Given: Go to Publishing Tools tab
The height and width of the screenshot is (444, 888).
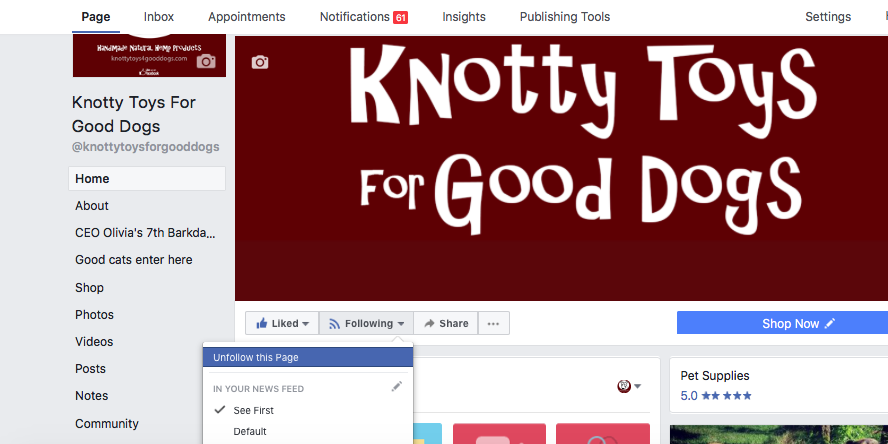Looking at the screenshot, I should (x=565, y=17).
